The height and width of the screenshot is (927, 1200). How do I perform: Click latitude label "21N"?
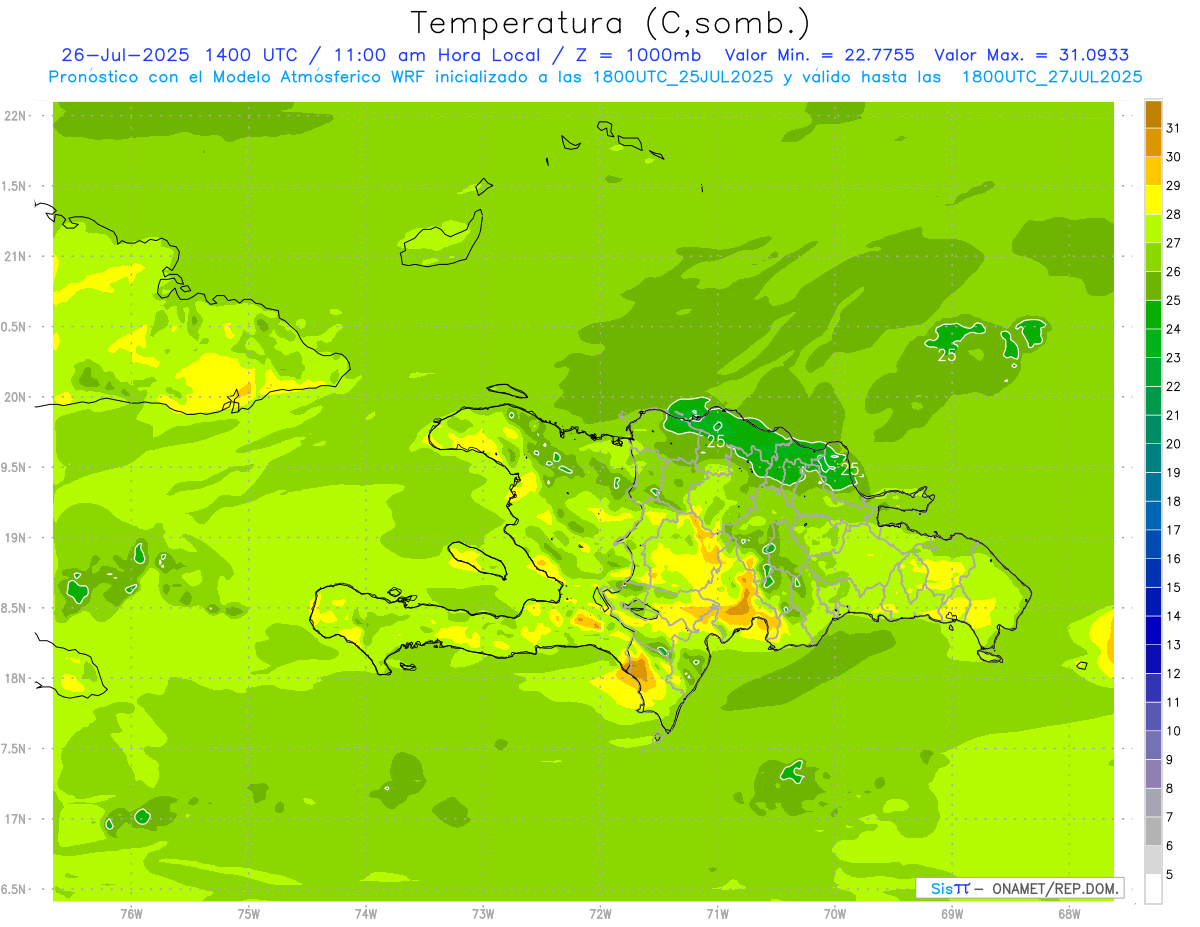click(x=16, y=257)
